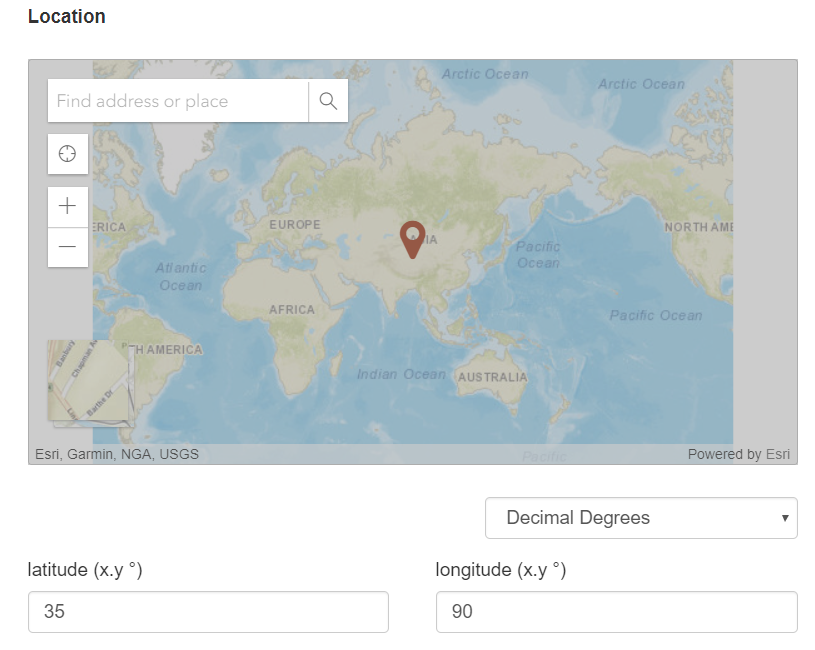Screen dimensions: 815x650
Task: Click the search magnifier icon
Action: tap(328, 101)
